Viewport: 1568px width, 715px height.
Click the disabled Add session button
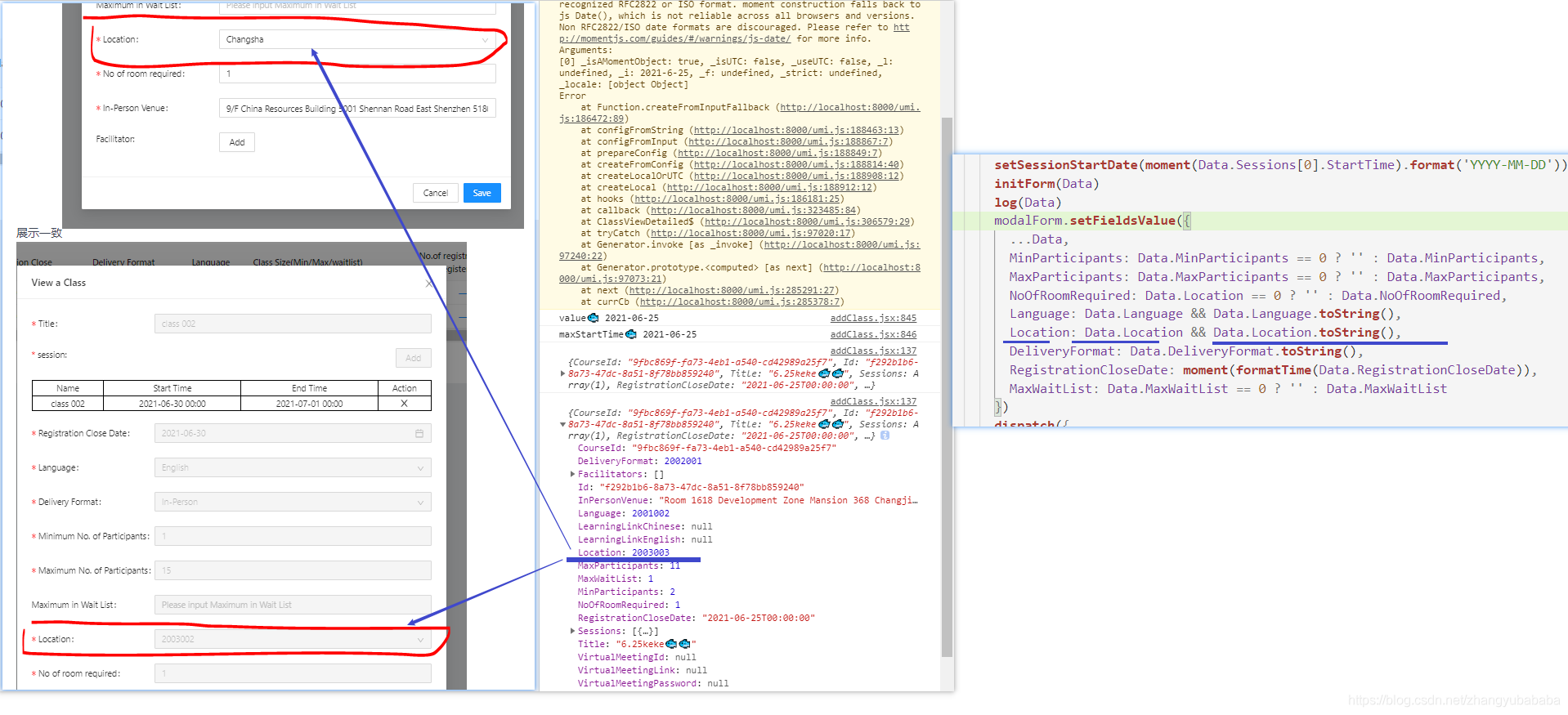pos(414,358)
